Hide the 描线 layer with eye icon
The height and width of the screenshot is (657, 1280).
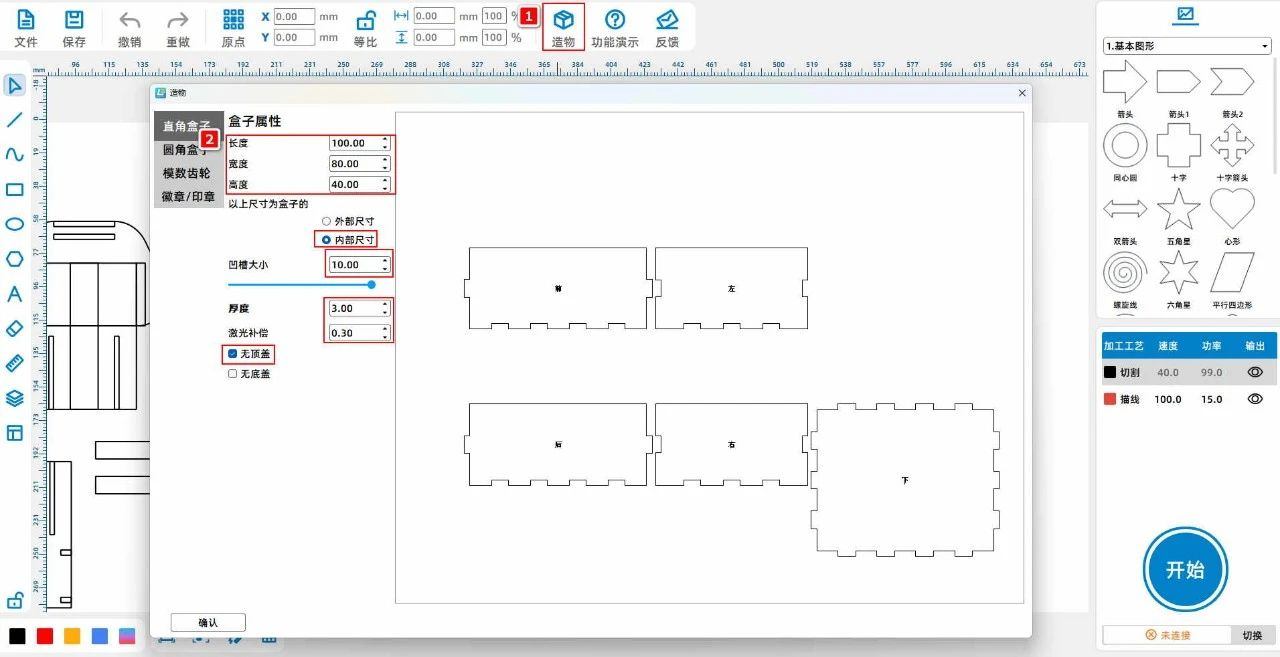pos(1255,399)
